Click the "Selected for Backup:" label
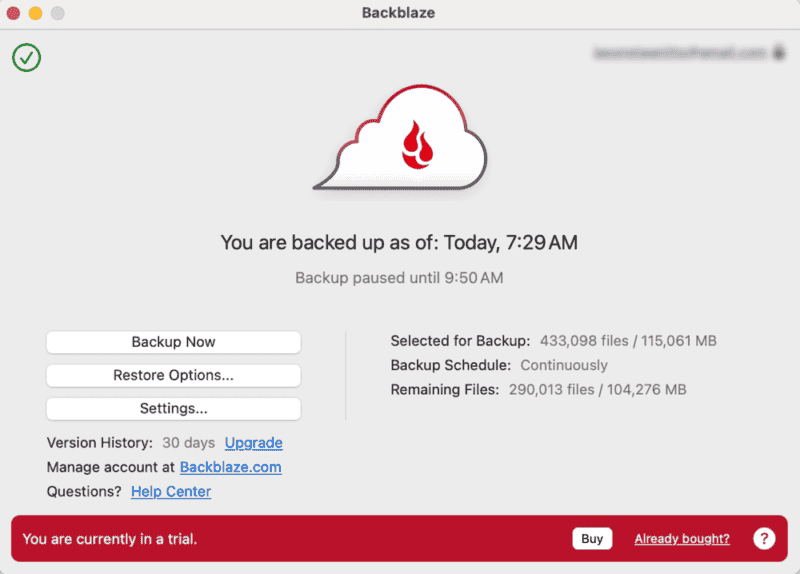The height and width of the screenshot is (574, 800). pos(460,341)
